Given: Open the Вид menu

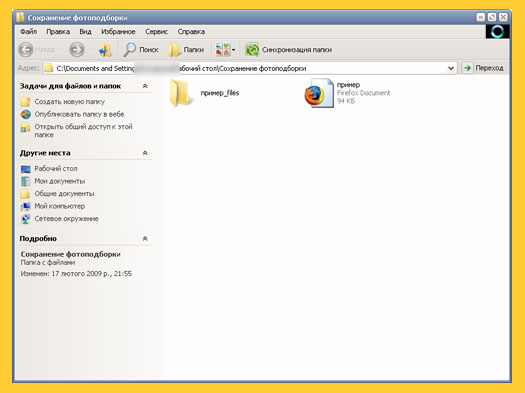Looking at the screenshot, I should tap(85, 31).
